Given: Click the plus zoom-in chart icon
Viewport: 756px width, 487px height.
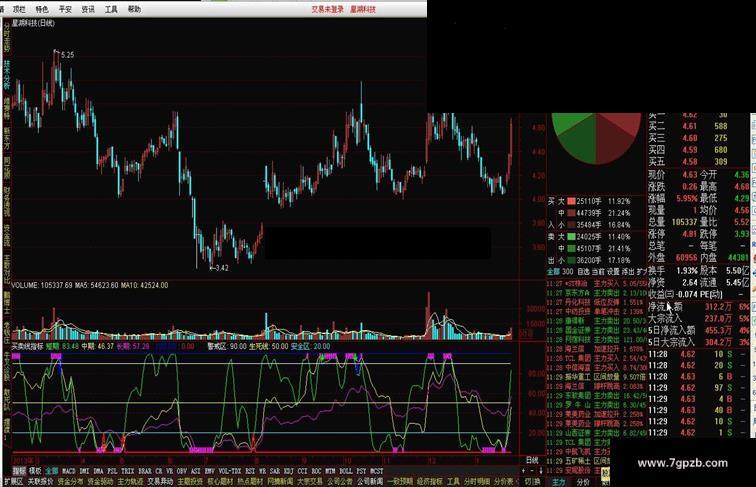Looking at the screenshot, I should click(x=523, y=471).
